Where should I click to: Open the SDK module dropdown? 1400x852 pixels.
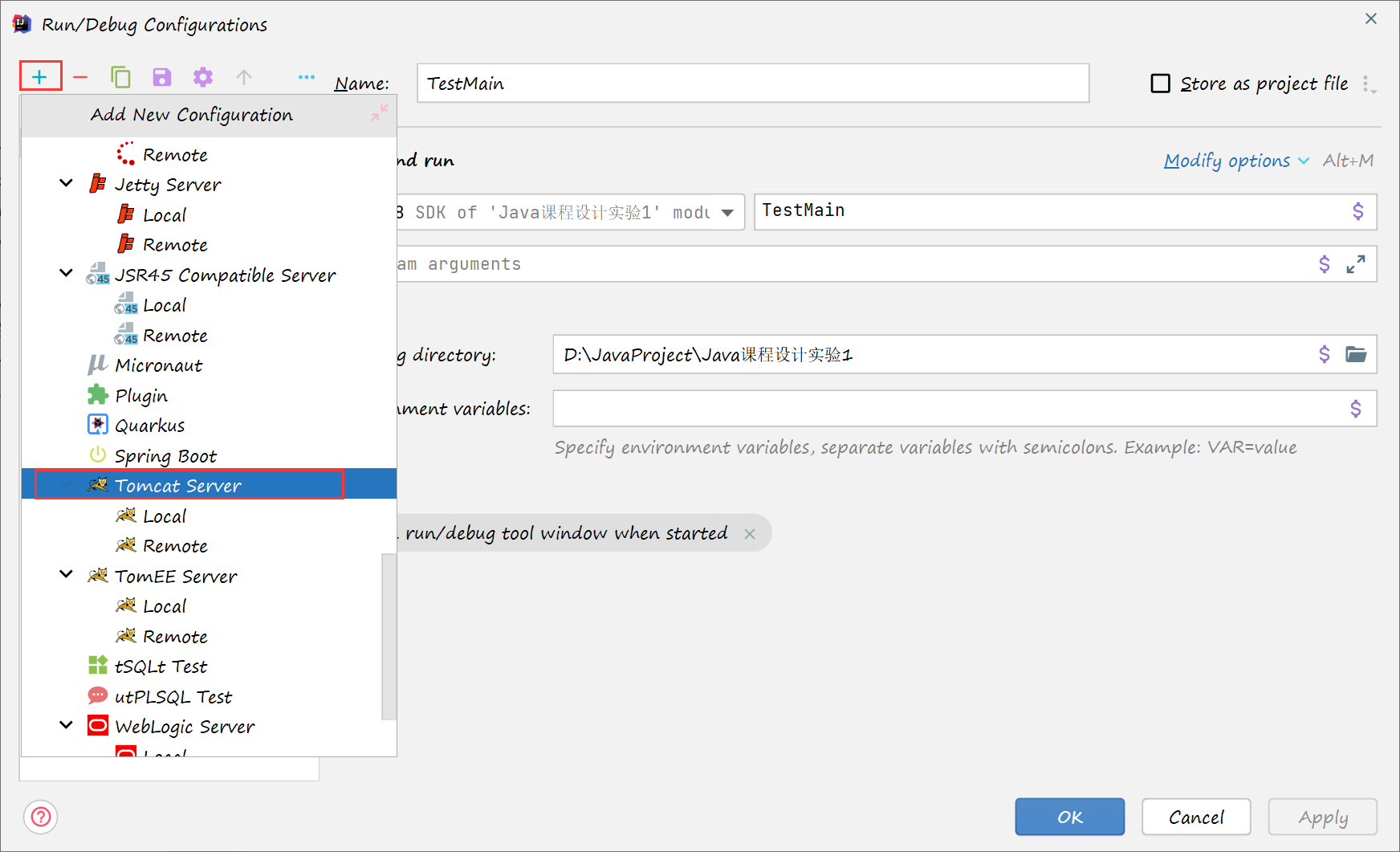click(x=727, y=213)
